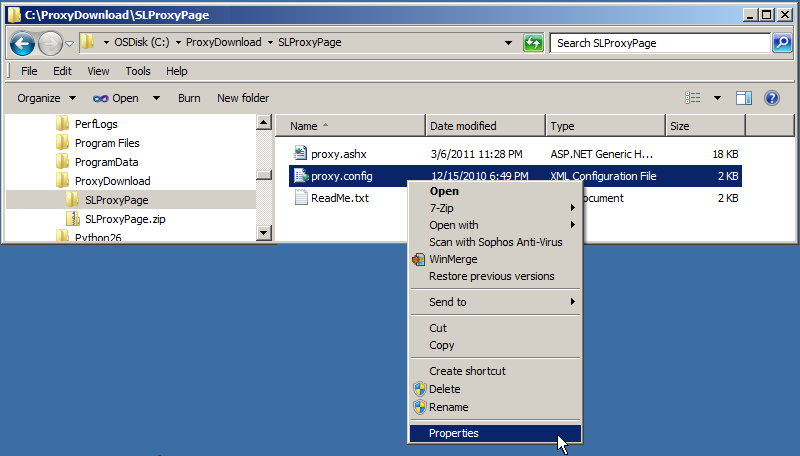The image size is (800, 456).
Task: Choose Scan with Sophos Anti-Virus
Action: (x=495, y=242)
